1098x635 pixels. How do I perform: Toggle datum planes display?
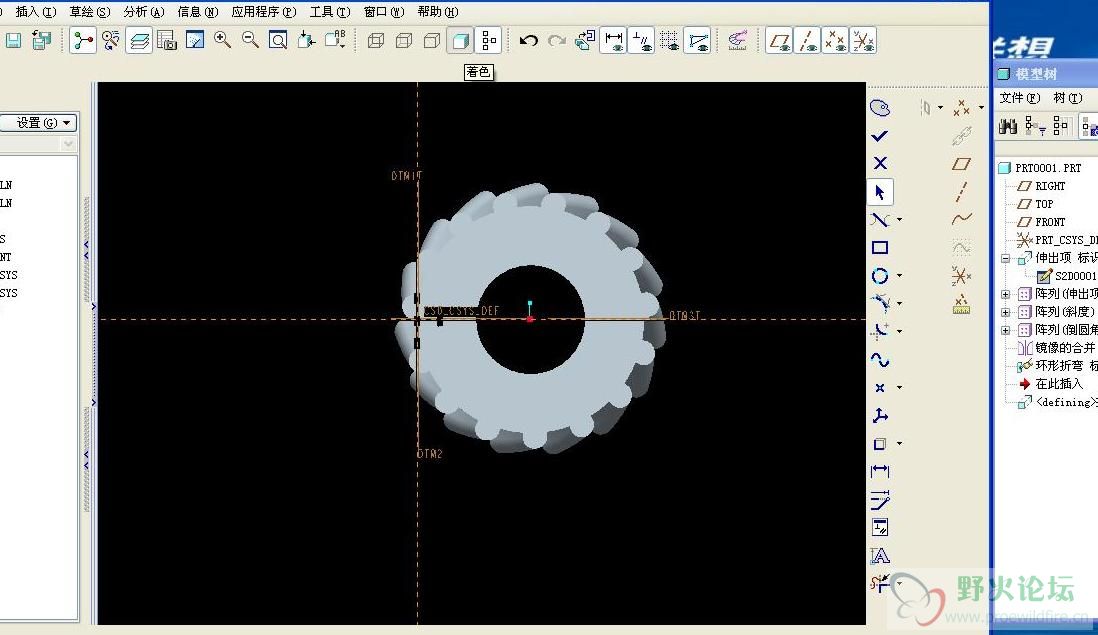click(779, 41)
